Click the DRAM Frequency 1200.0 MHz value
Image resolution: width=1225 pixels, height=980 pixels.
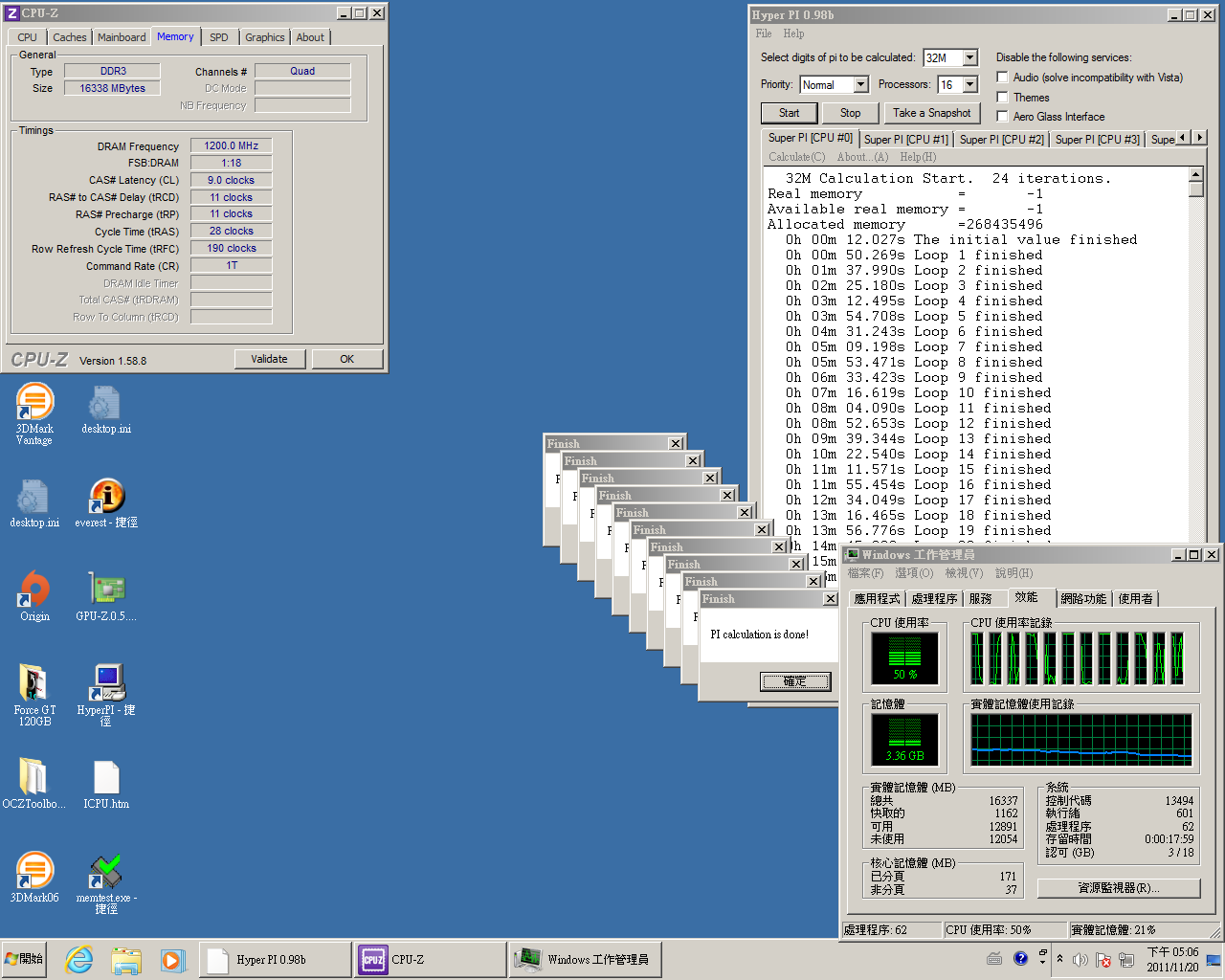tap(231, 145)
